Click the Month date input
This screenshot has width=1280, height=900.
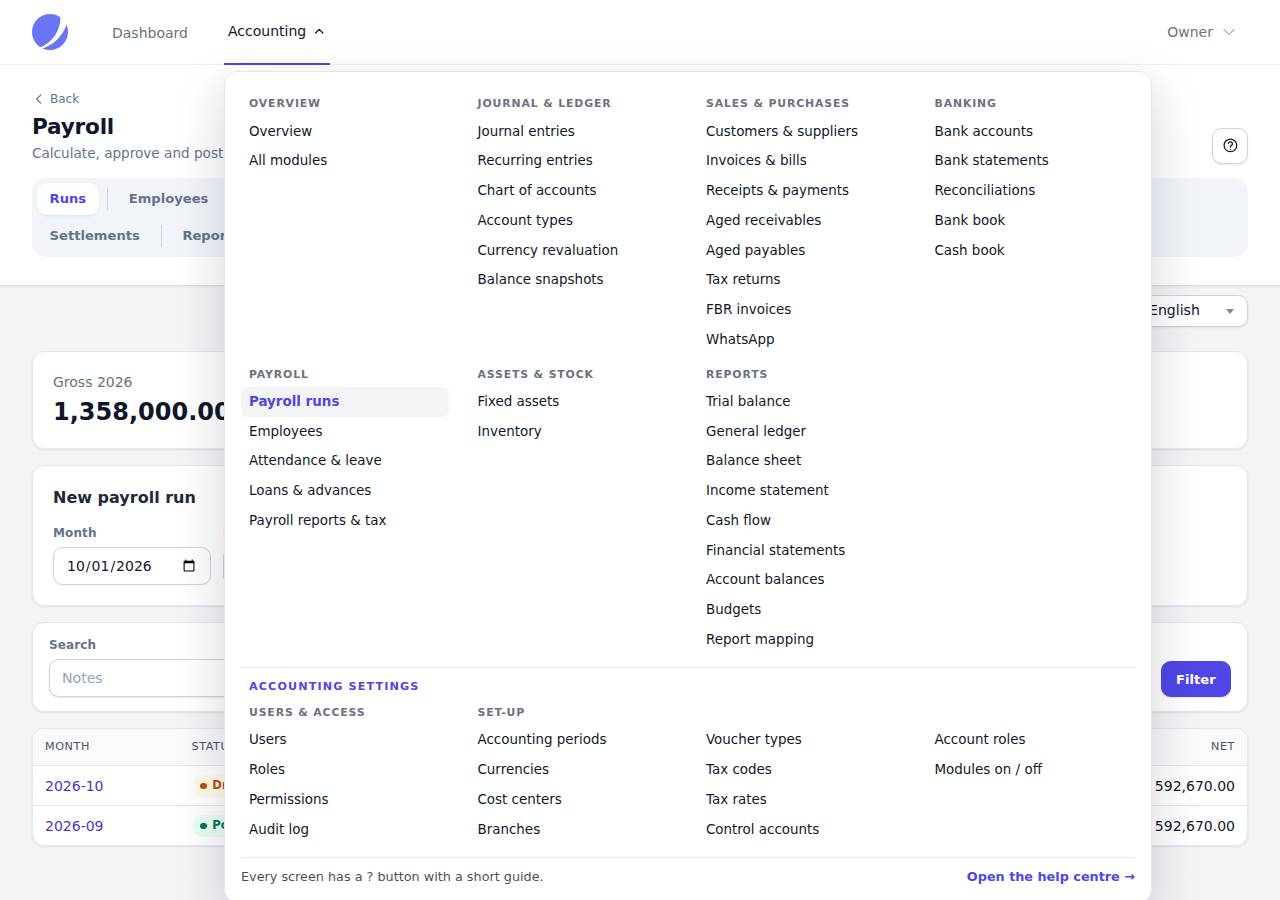coord(132,566)
